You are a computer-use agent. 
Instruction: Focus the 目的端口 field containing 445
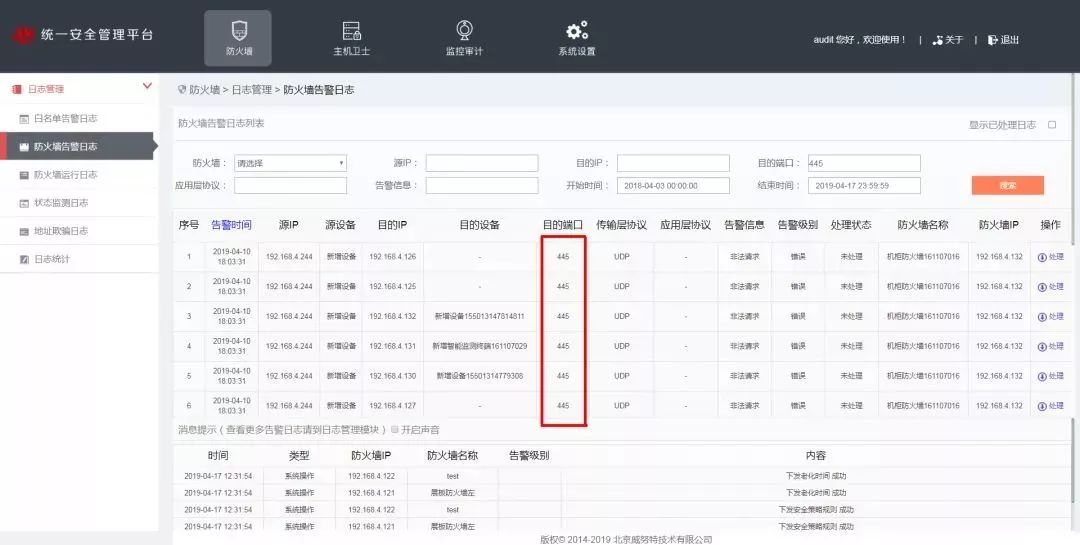(864, 163)
